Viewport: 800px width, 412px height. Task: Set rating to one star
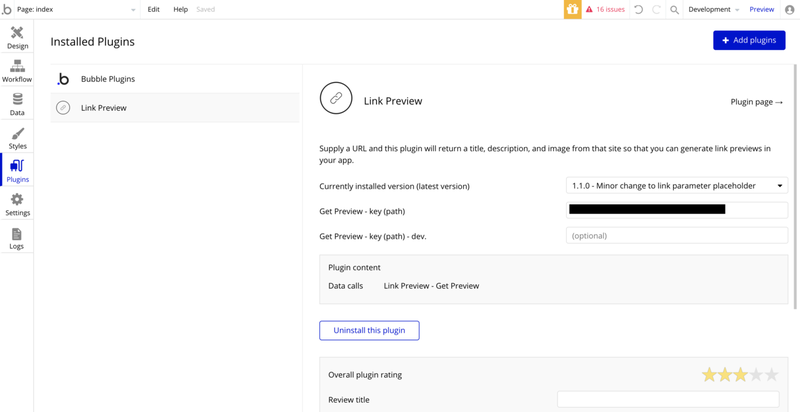point(709,375)
